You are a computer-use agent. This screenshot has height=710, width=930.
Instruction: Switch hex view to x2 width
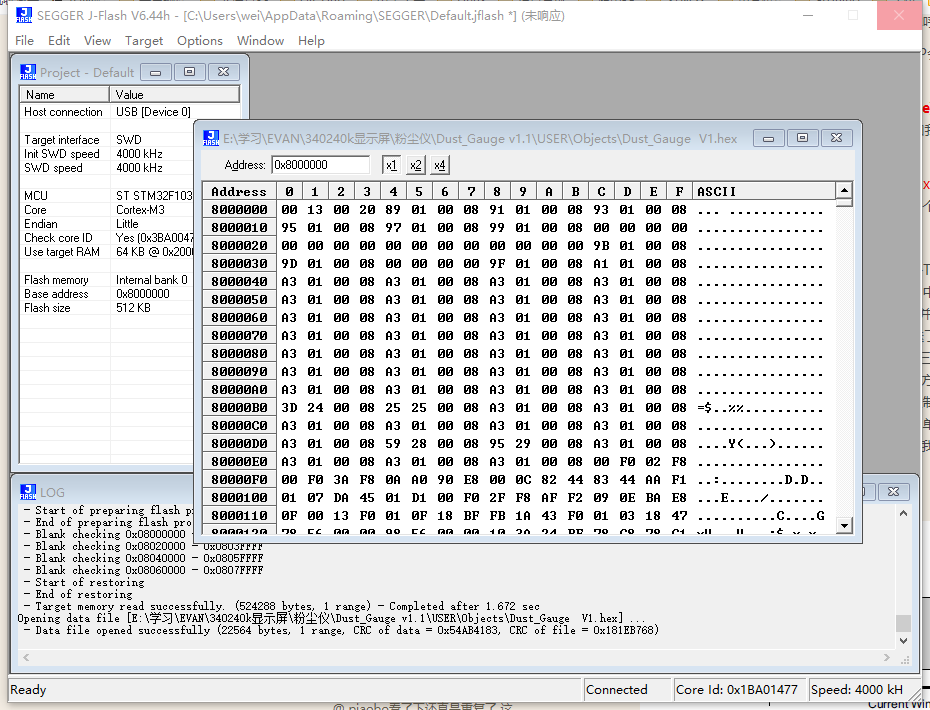pos(416,165)
